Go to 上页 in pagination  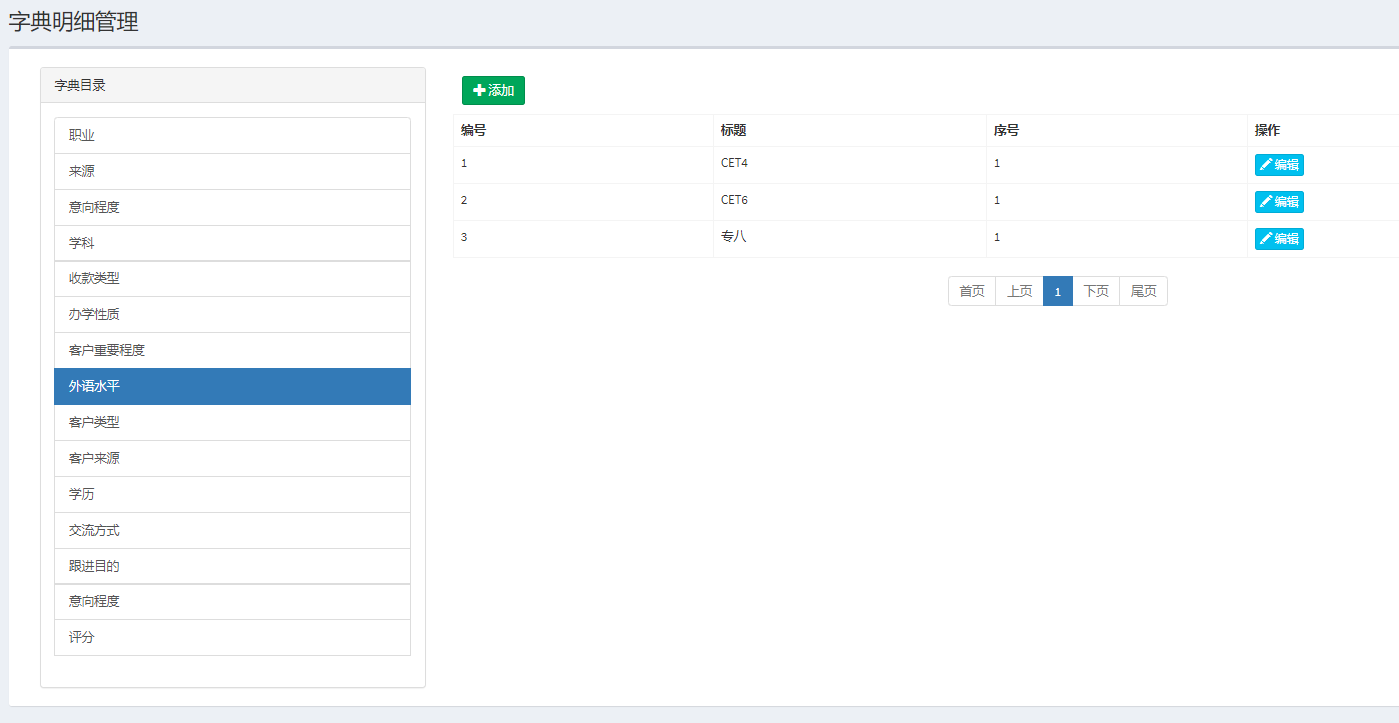coord(1019,291)
